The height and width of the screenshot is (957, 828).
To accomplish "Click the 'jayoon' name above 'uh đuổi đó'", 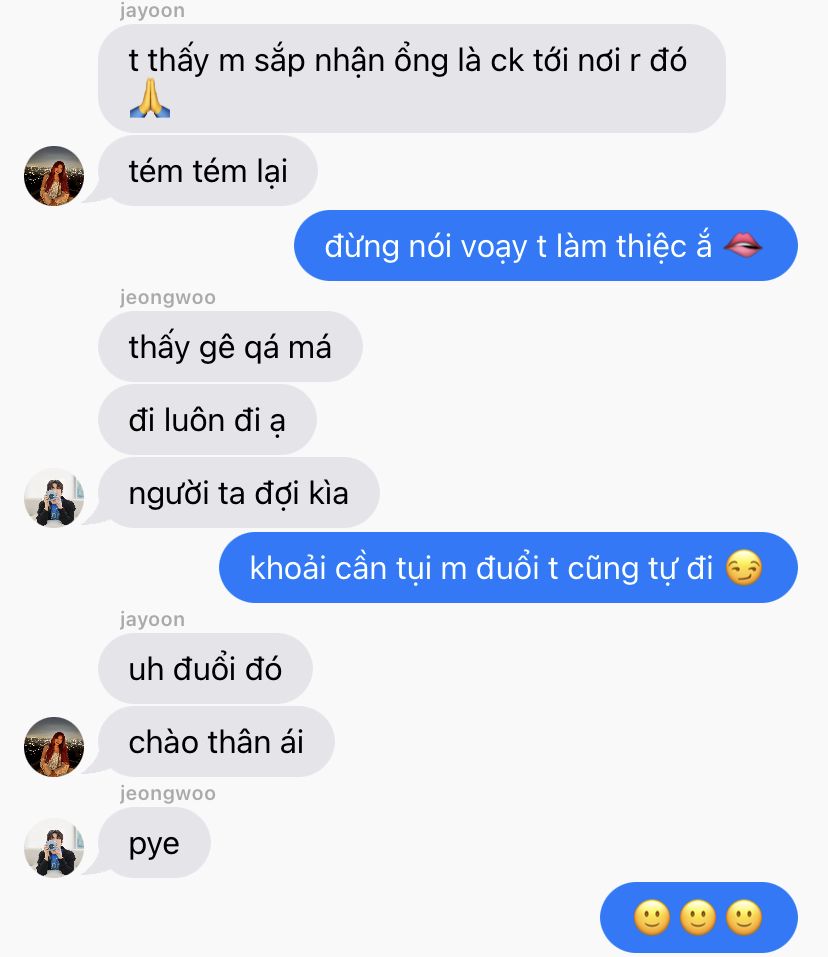I will pos(152,619).
